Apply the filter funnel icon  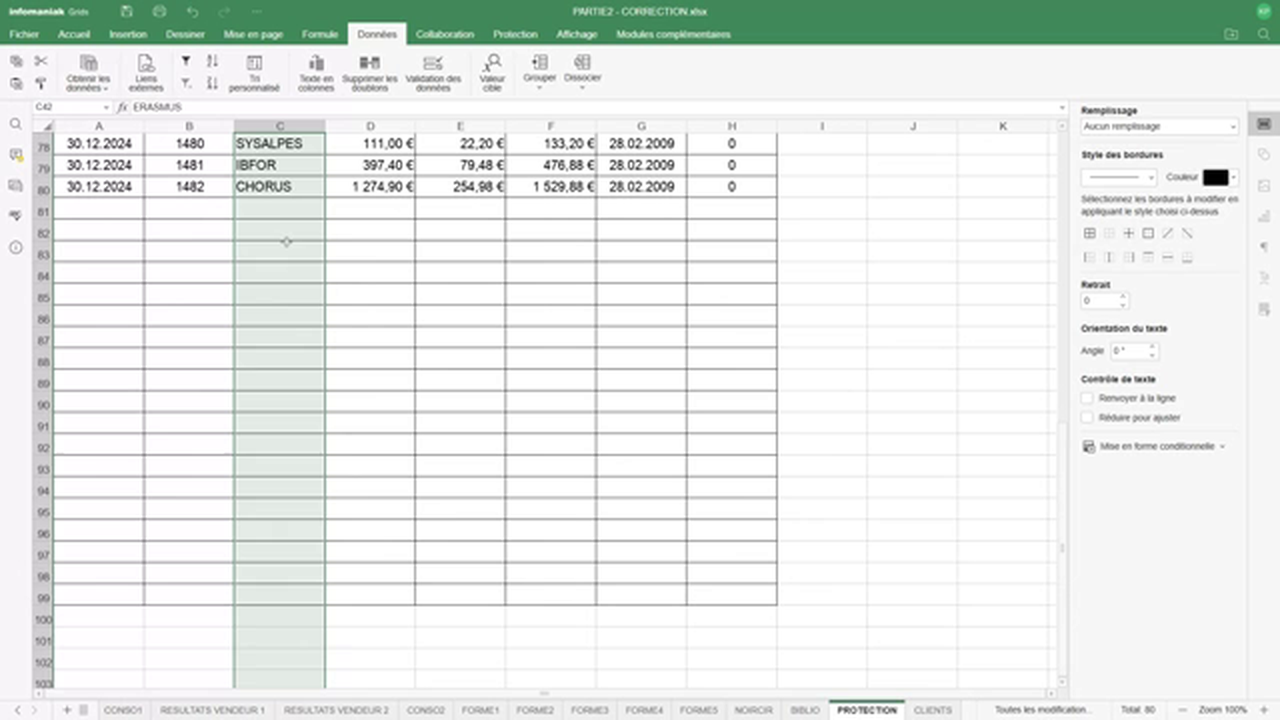(186, 61)
